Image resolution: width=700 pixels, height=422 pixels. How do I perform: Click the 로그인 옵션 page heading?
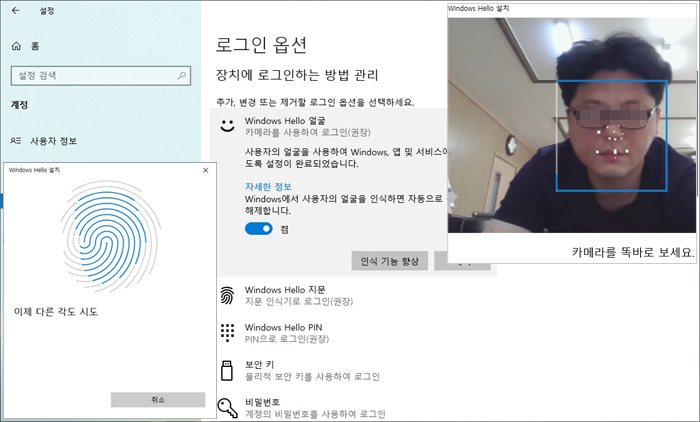261,45
